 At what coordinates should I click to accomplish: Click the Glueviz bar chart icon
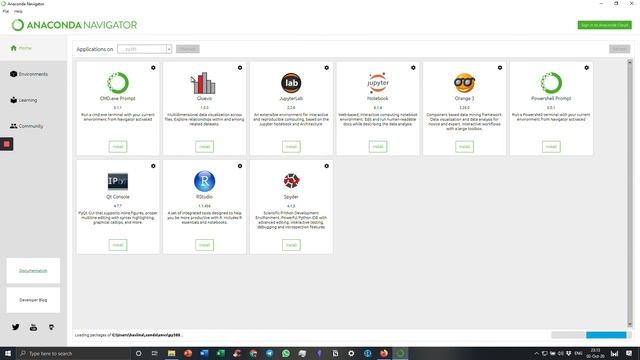(203, 83)
